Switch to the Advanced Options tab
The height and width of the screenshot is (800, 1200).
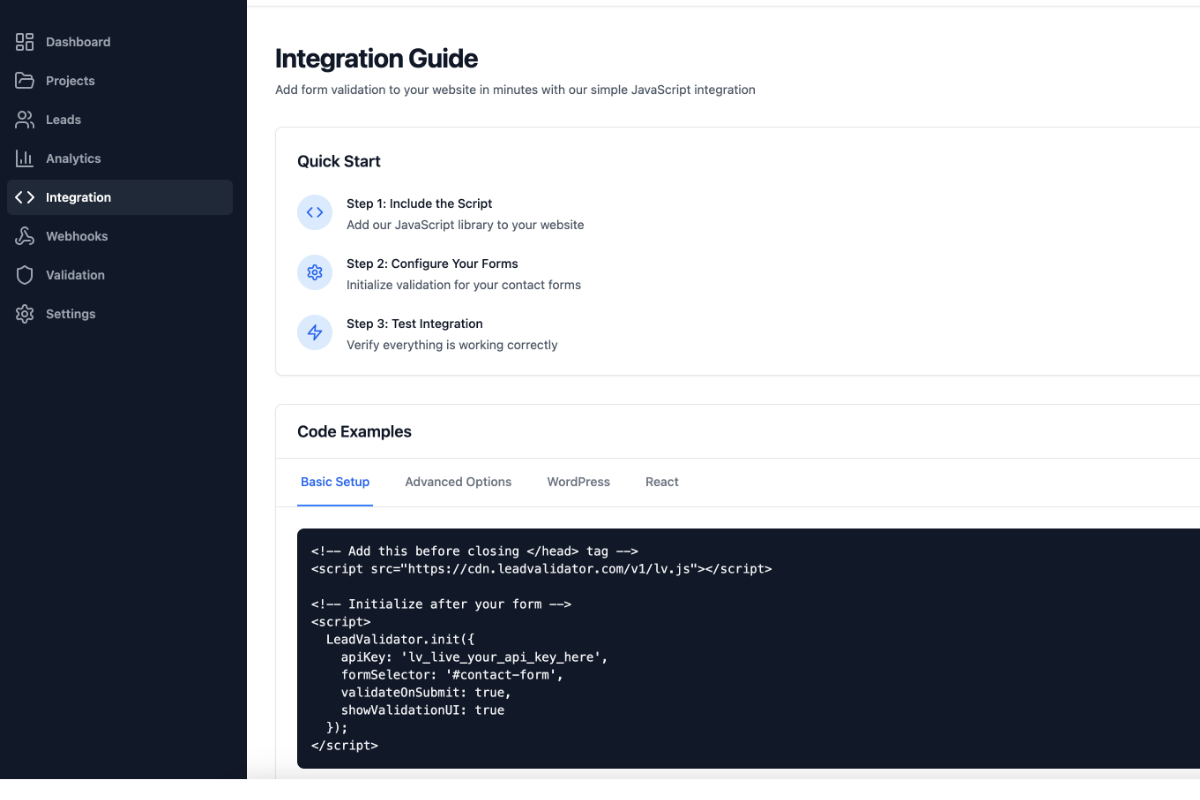(458, 482)
